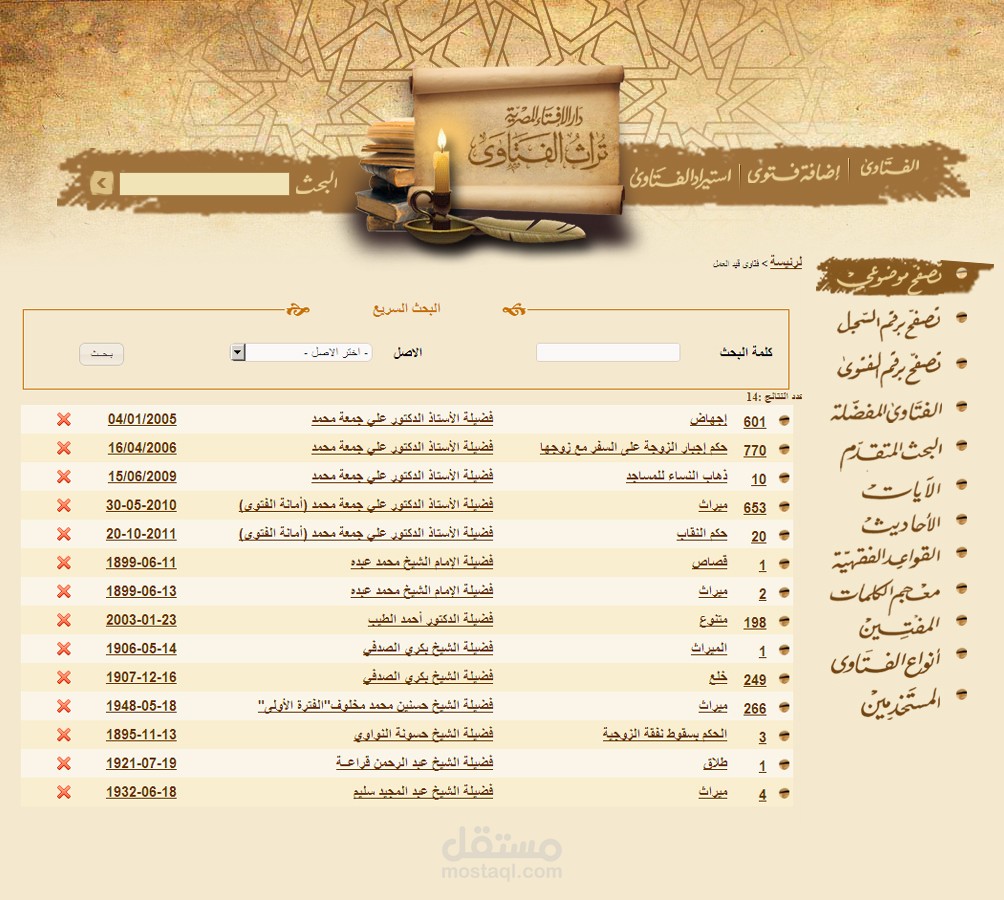The width and height of the screenshot is (1004, 900).
Task: Focus the كلمة البحث input field
Action: 608,353
